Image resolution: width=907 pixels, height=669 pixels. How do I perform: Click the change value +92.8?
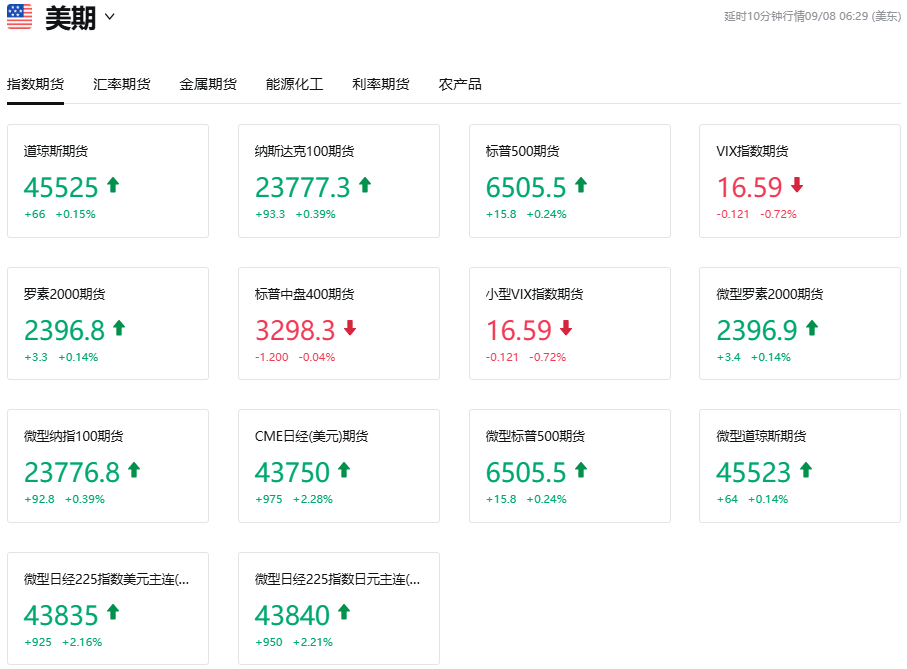tap(39, 500)
